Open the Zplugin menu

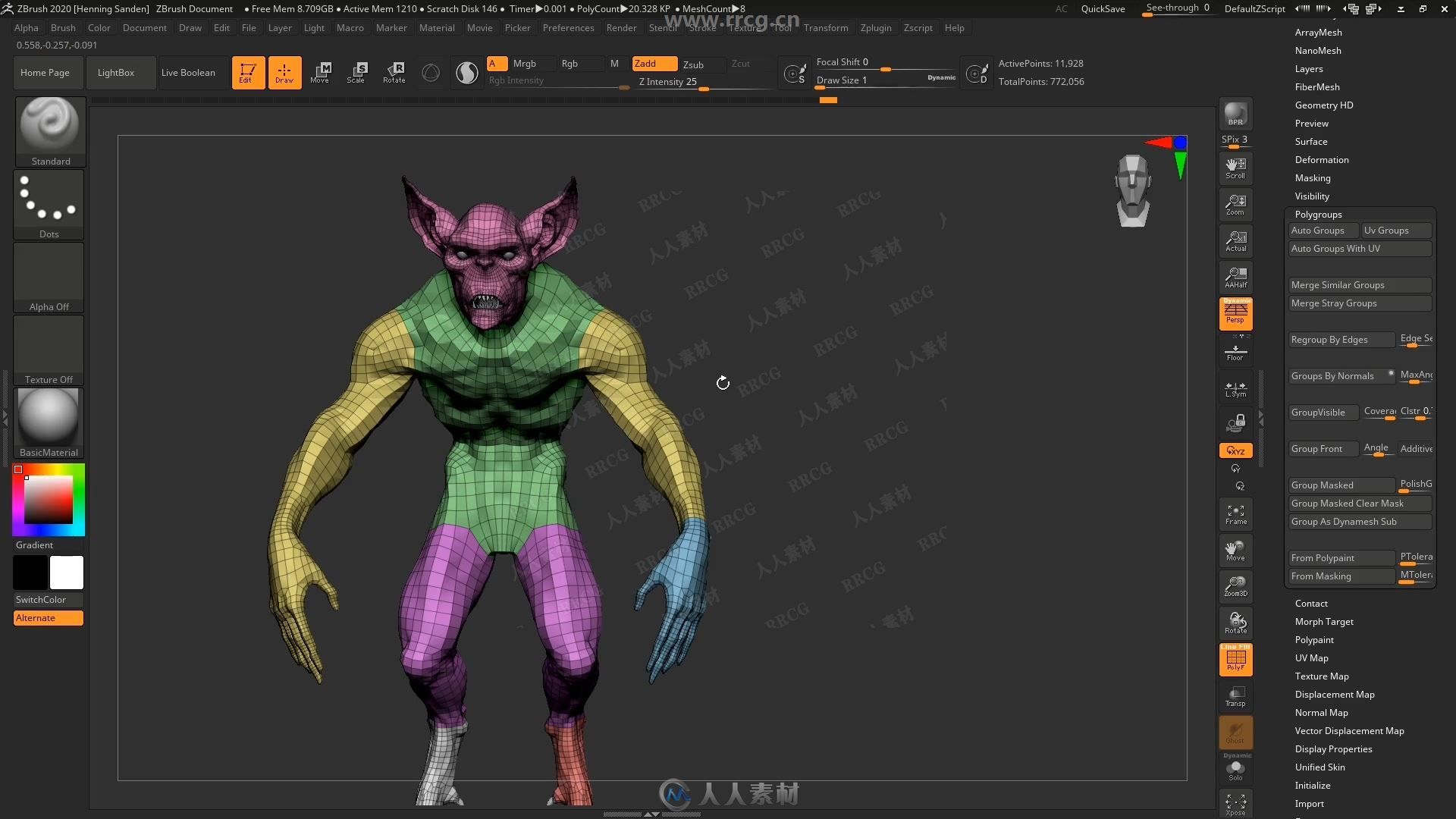pos(875,27)
